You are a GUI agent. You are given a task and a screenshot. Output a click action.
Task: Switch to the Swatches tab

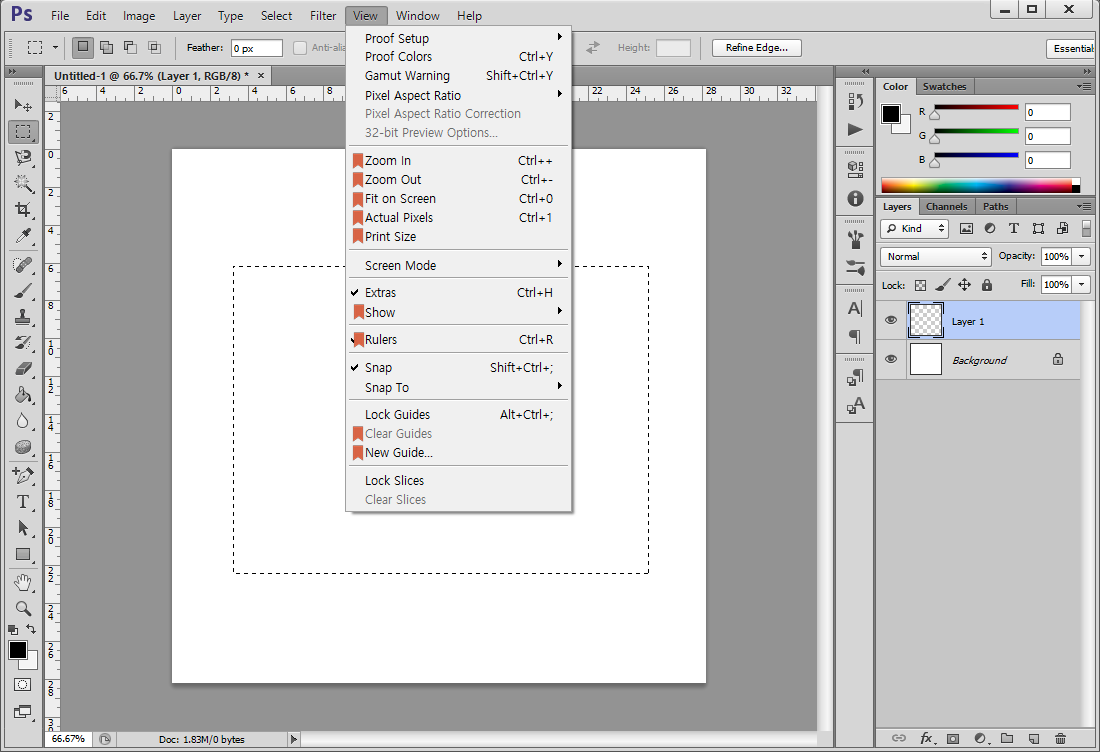(944, 86)
